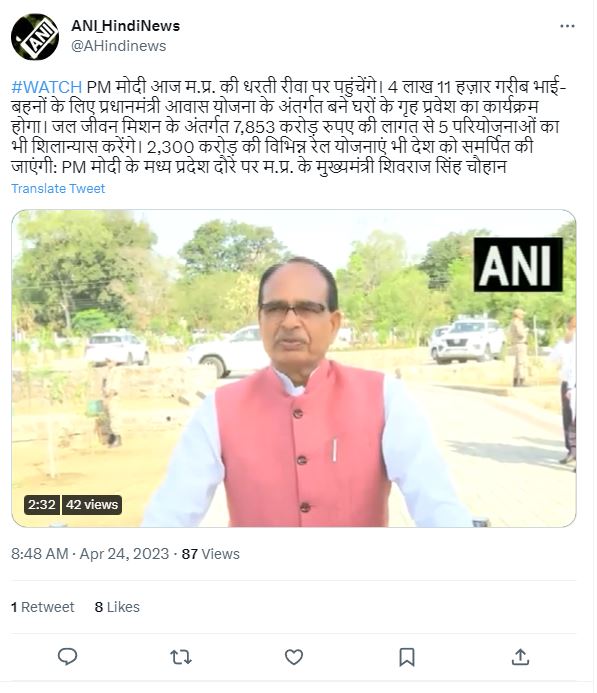The height and width of the screenshot is (693, 597).
Task: Show the 1 Retweet list
Action: (x=42, y=607)
